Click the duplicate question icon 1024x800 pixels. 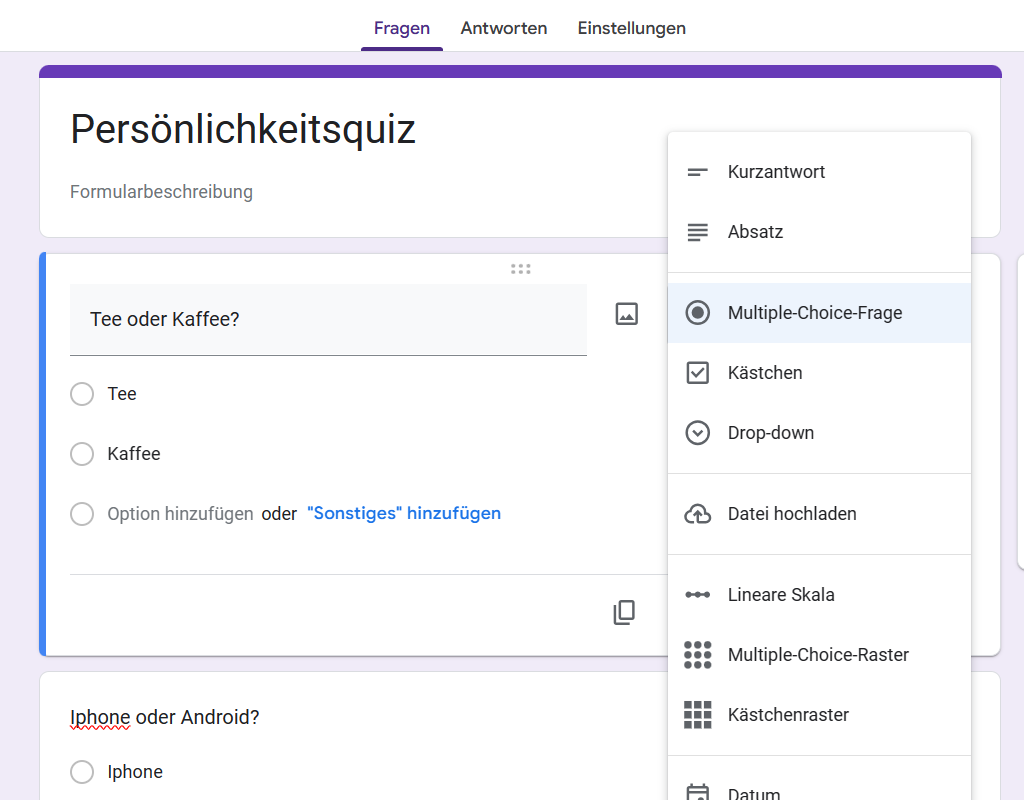624,613
